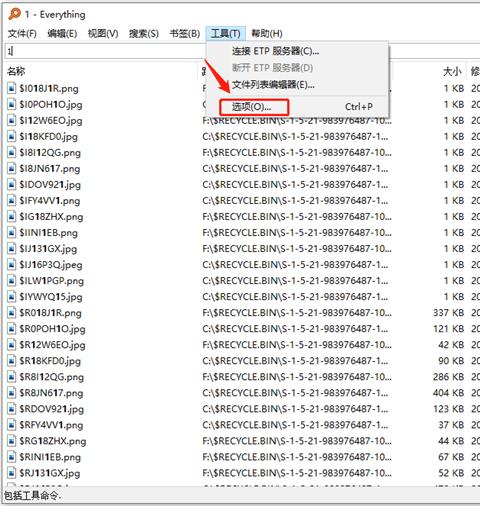This screenshot has height=506, width=480.
Task: Click file icon of $IG18ZHX.png
Action: pos(12,216)
